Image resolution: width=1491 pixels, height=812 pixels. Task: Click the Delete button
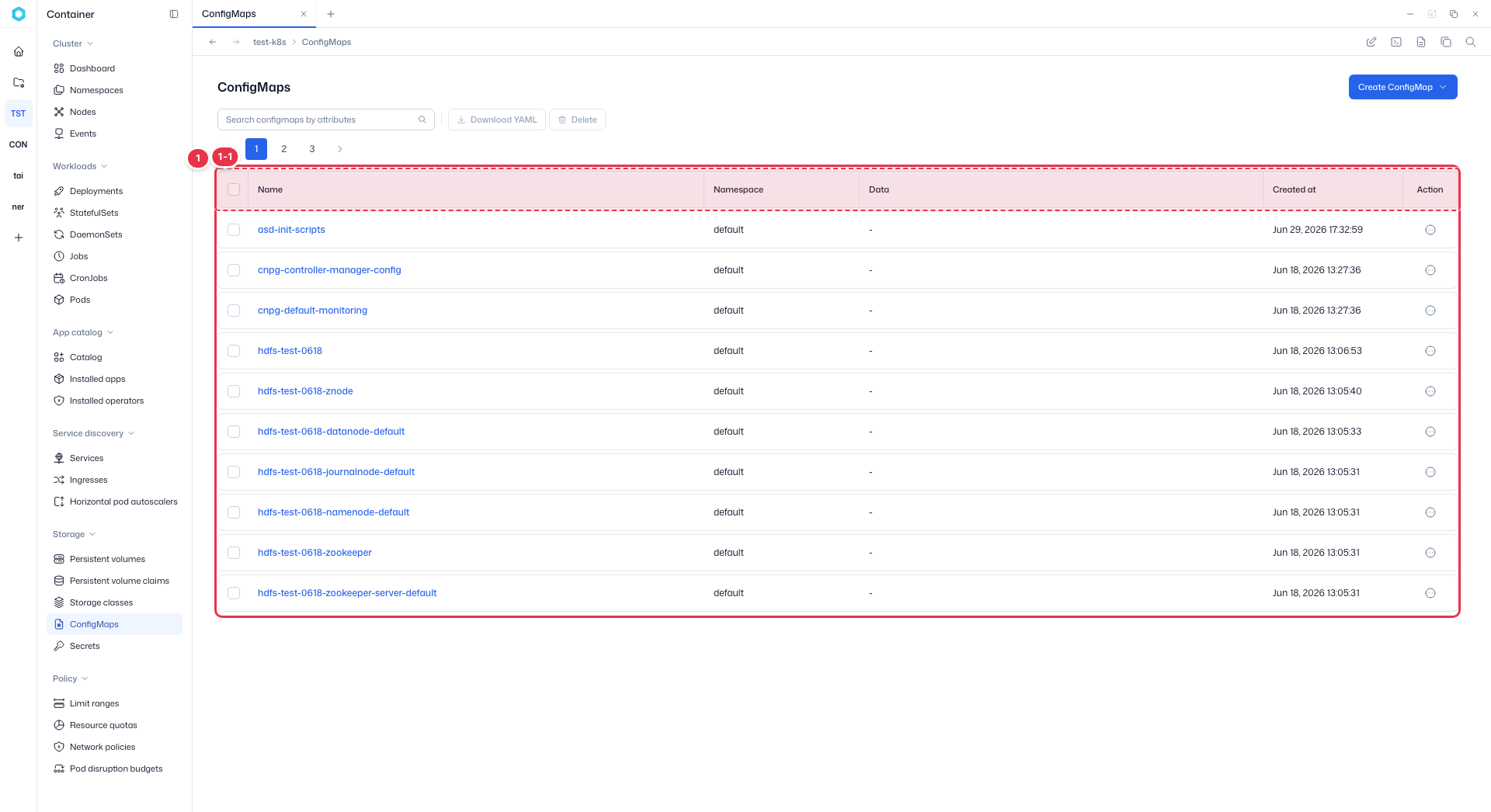click(x=577, y=120)
